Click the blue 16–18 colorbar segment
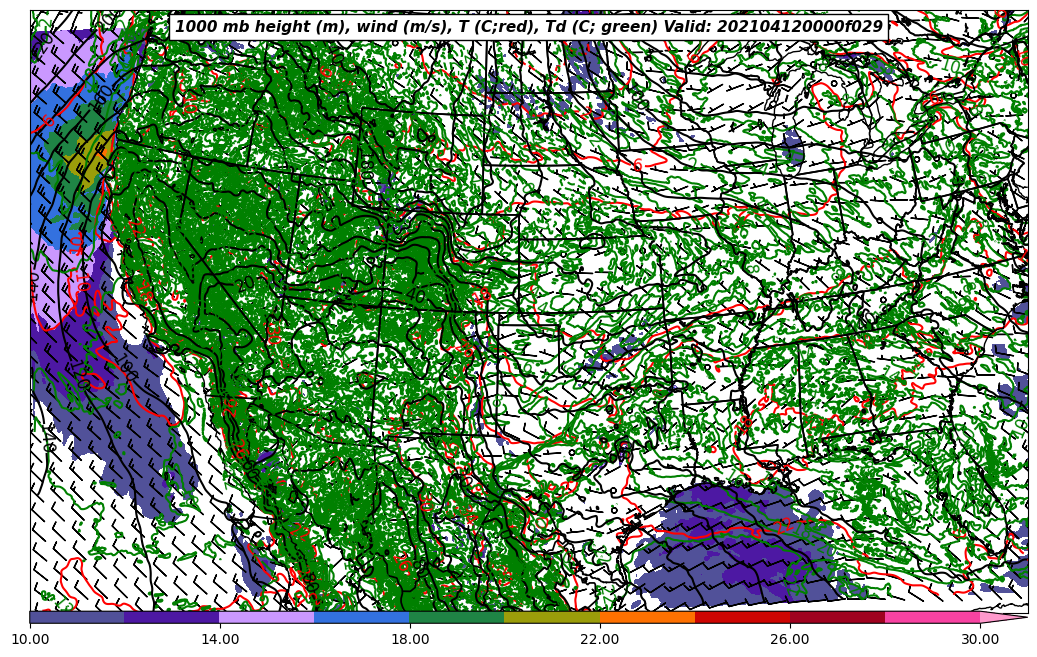 click(362, 618)
